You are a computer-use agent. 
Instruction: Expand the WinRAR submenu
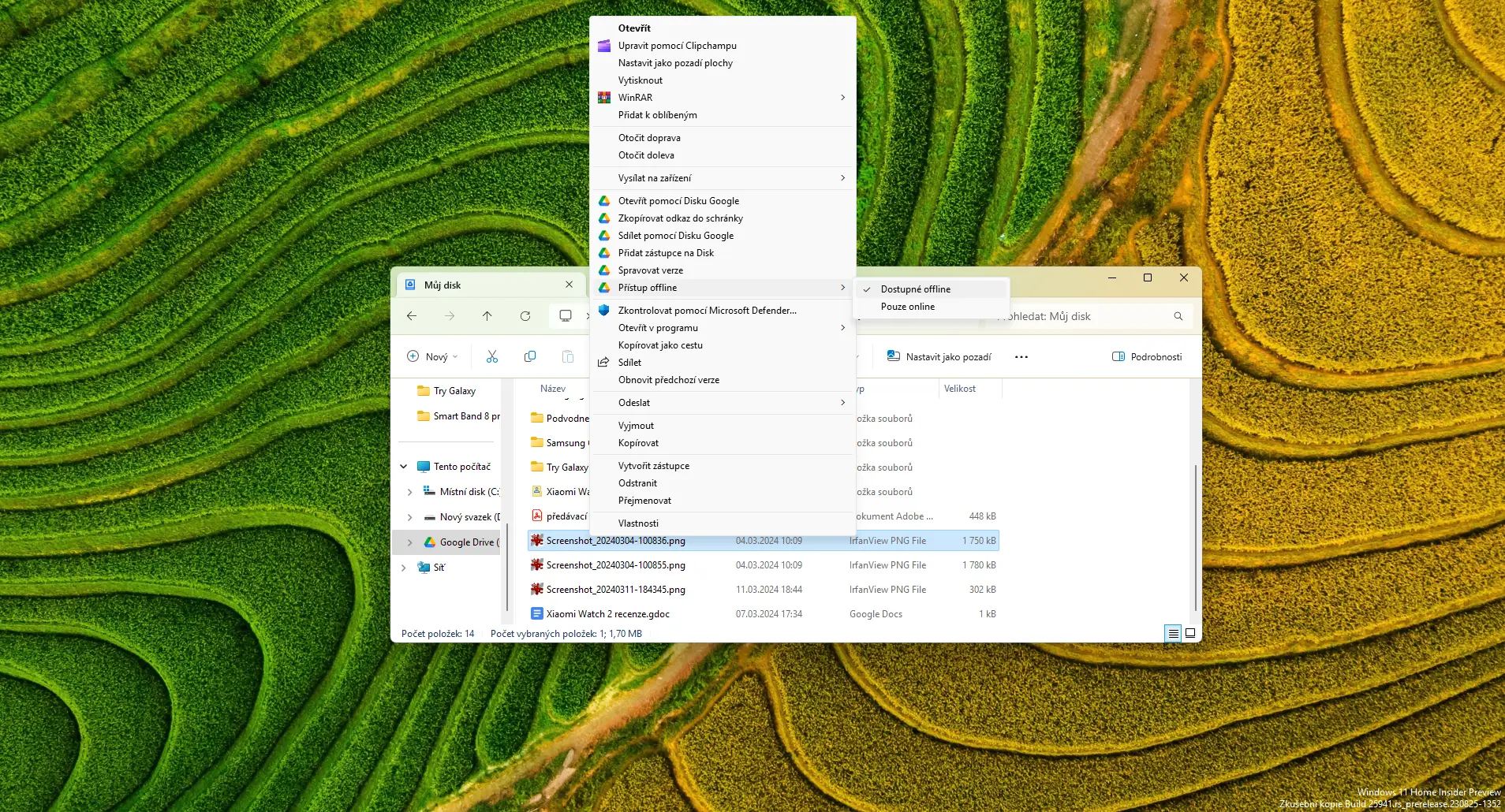842,98
